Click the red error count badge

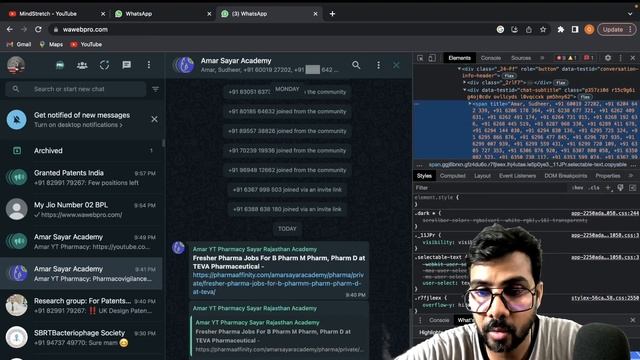pyautogui.click(x=561, y=58)
